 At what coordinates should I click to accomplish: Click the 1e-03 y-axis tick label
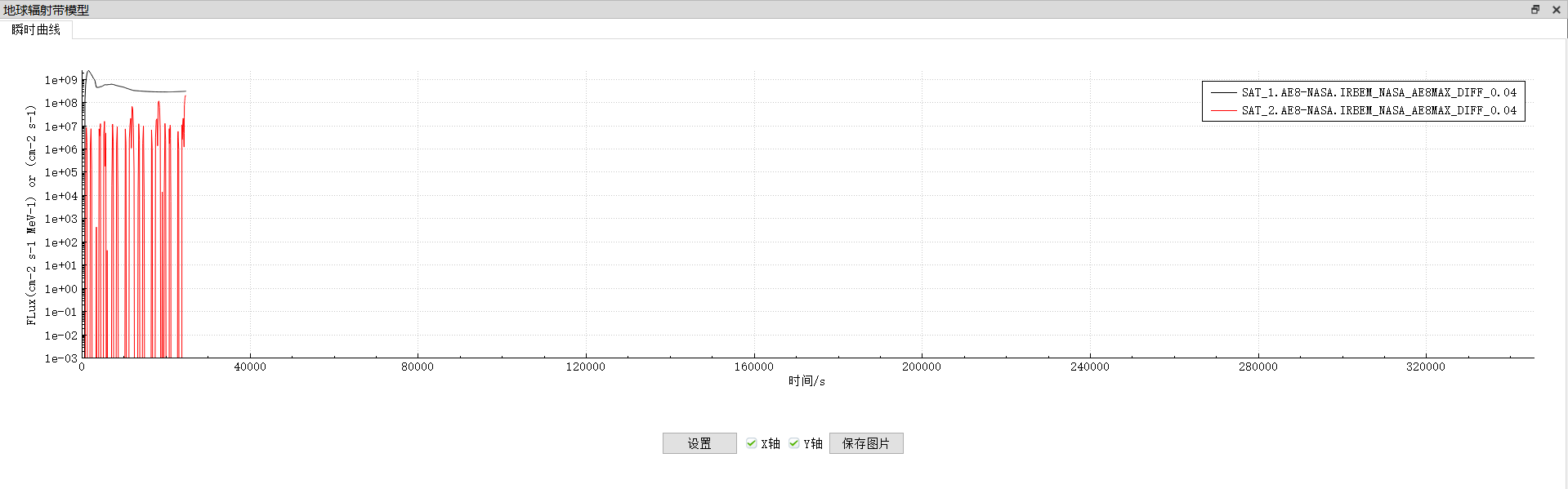(x=61, y=358)
